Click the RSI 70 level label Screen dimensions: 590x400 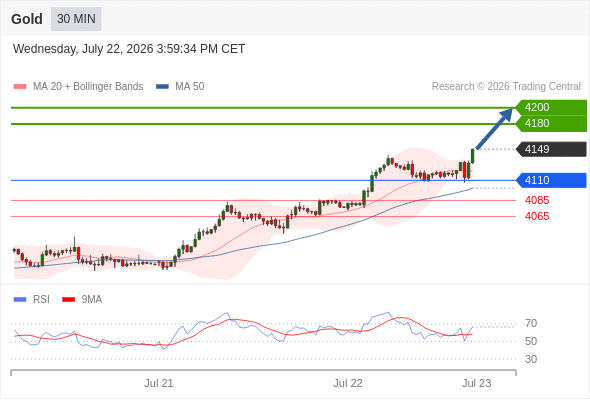(x=531, y=323)
